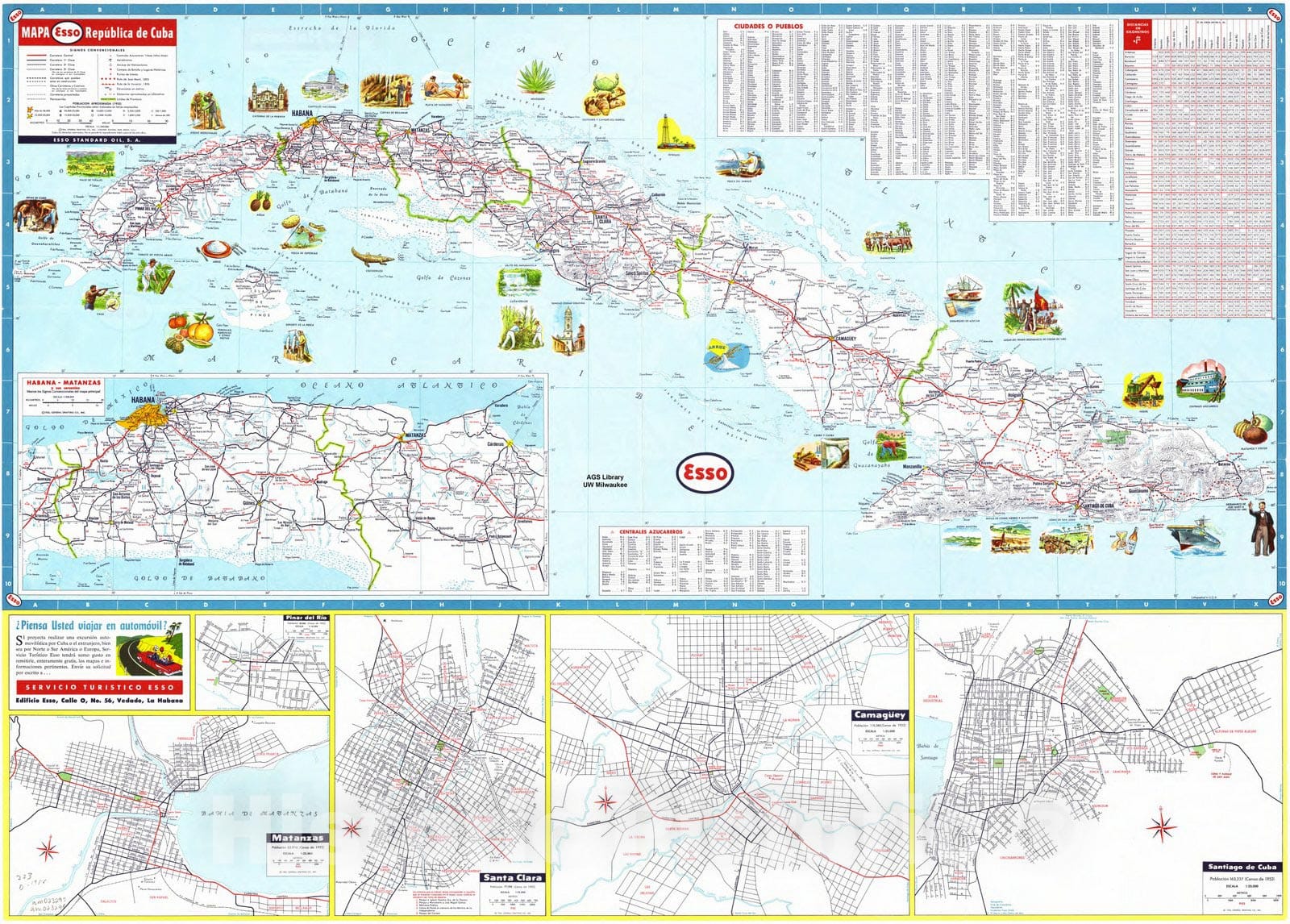Image resolution: width=1290 pixels, height=924 pixels.
Task: Click the Pinar del Río inset title label
Action: (306, 618)
